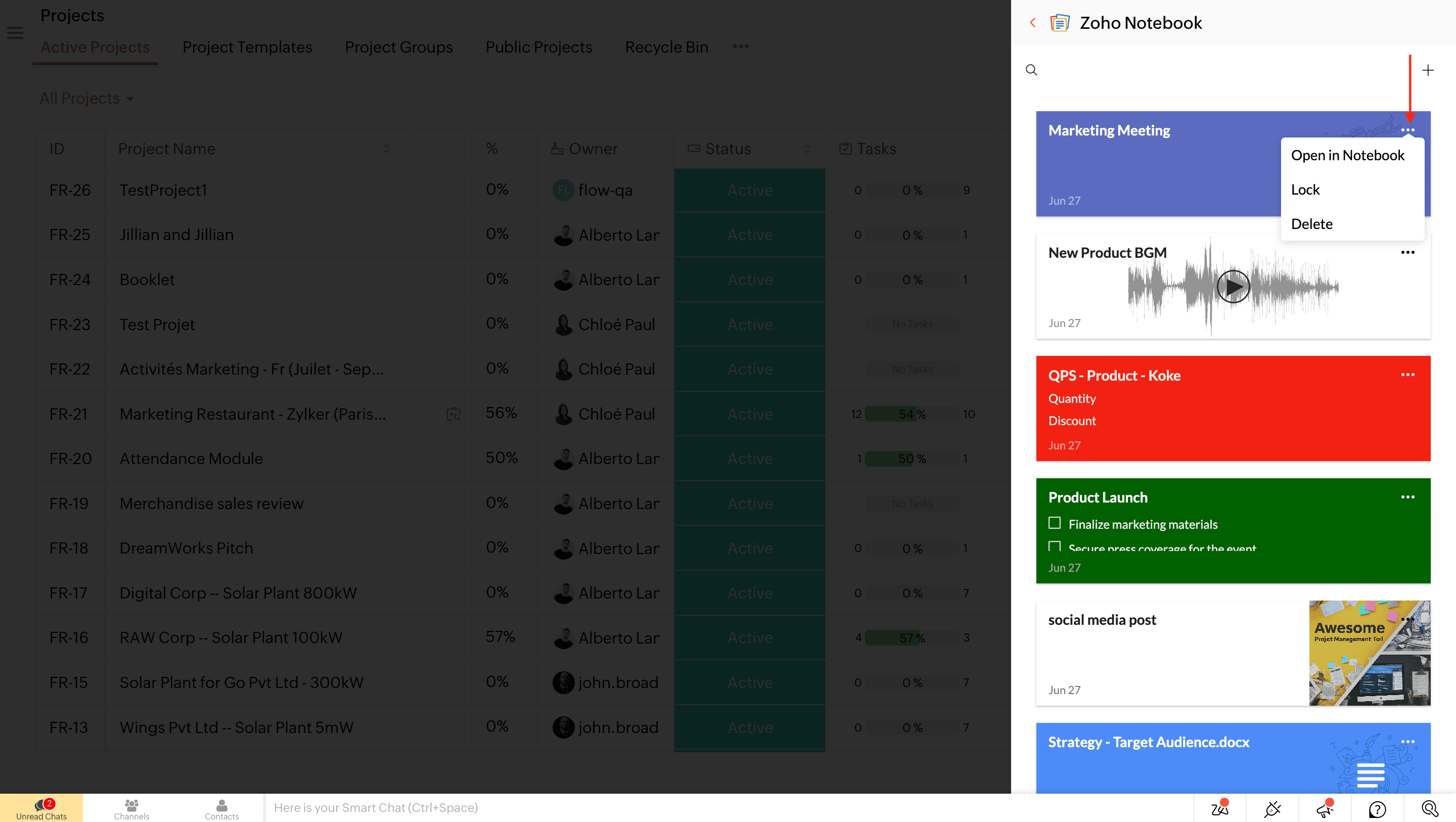Viewport: 1456px width, 822px height.
Task: Open the Attendance Module project
Action: 191,459
